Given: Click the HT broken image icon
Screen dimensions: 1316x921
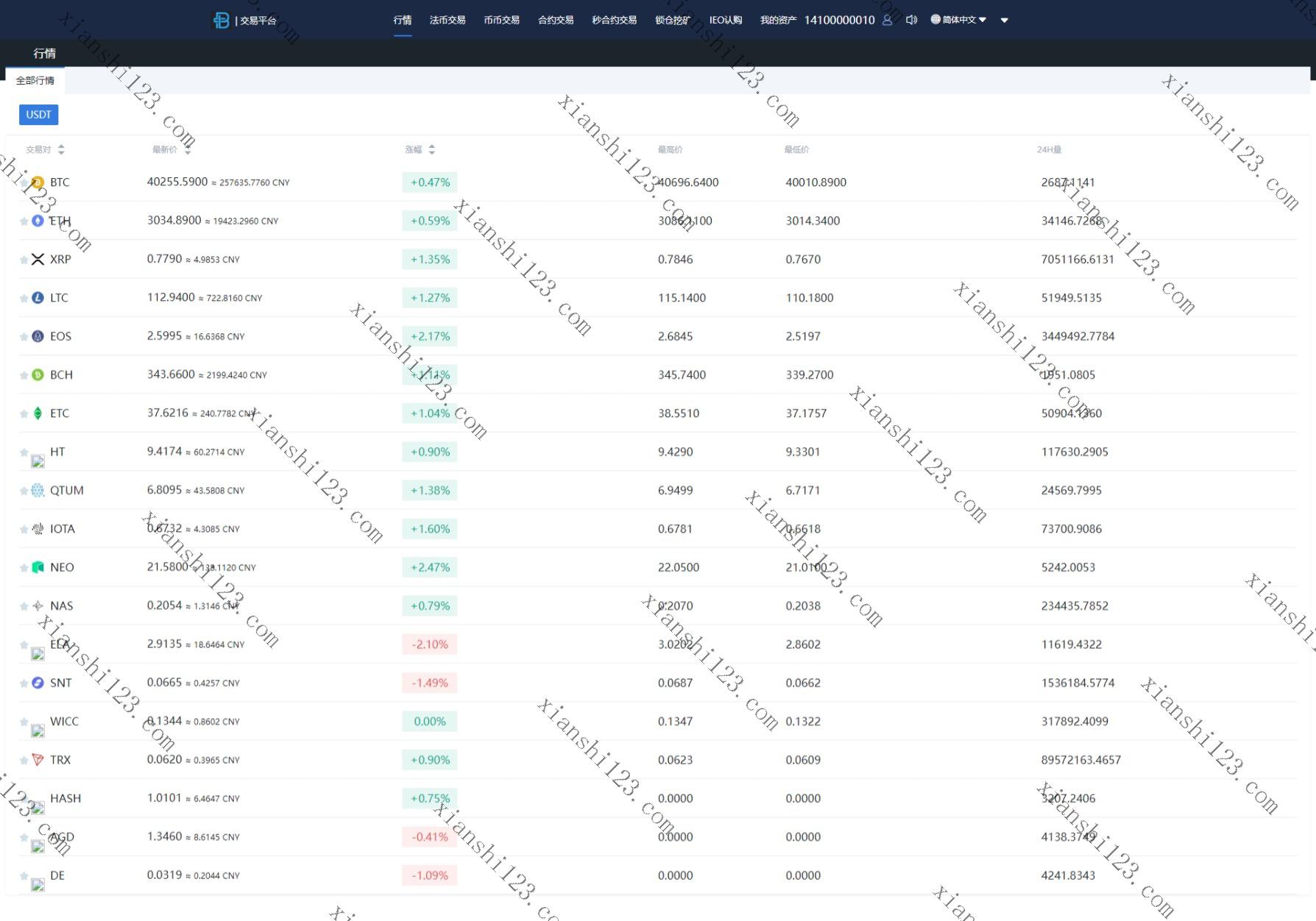Looking at the screenshot, I should [38, 461].
